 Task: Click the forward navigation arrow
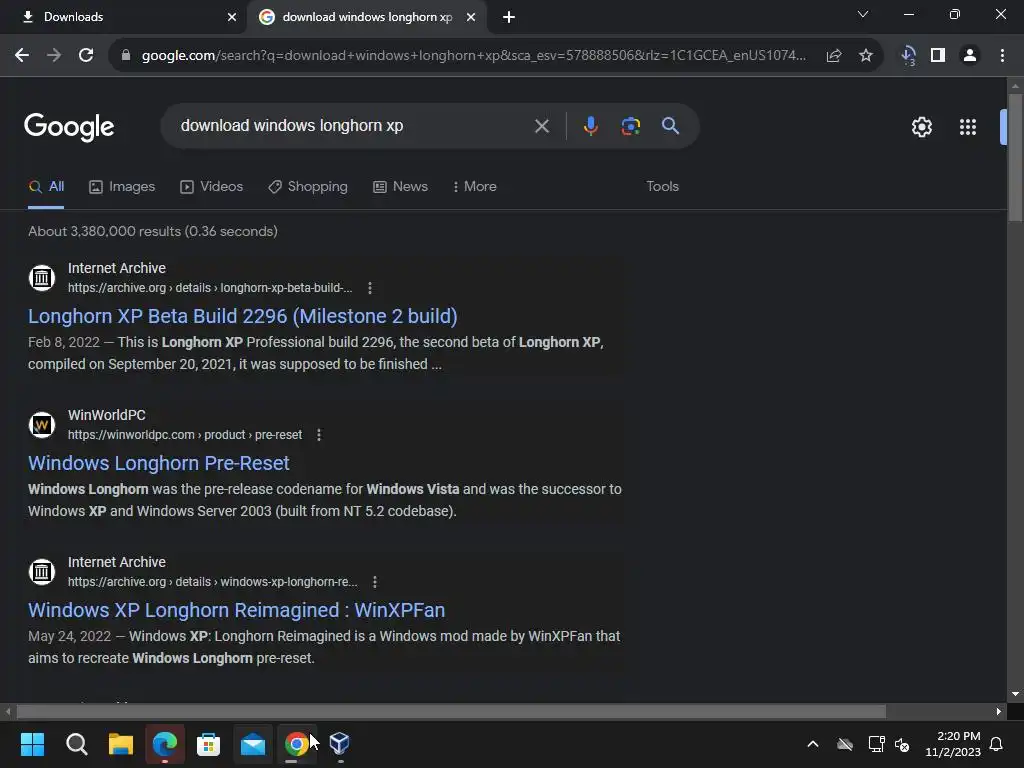54,56
